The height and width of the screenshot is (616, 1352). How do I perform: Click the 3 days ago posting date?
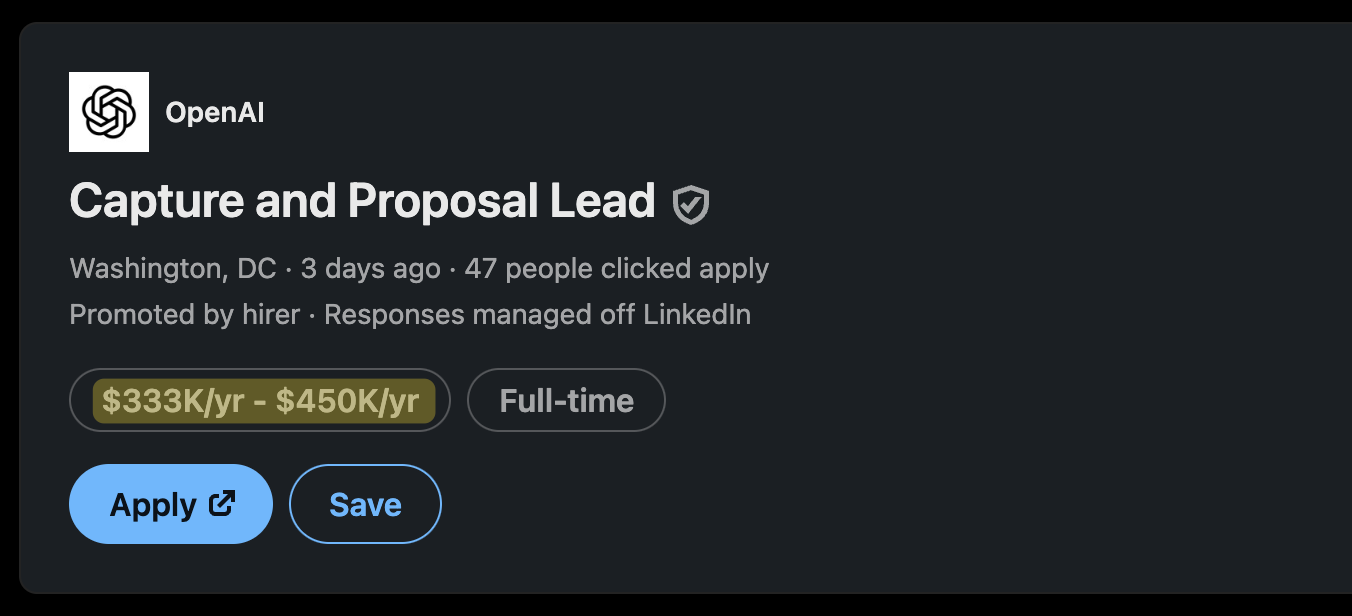pyautogui.click(x=371, y=269)
